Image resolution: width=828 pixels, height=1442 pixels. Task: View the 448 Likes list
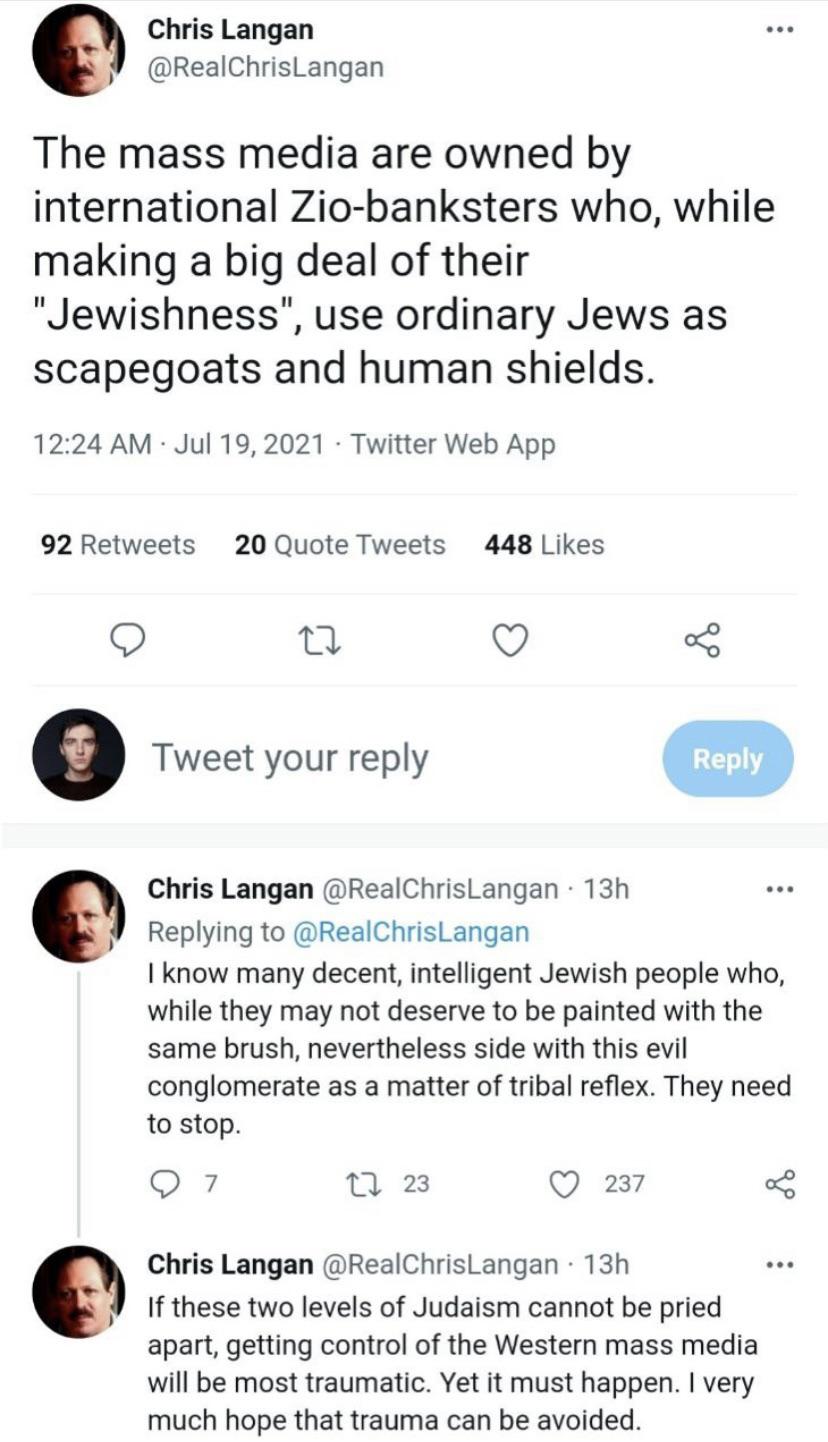pyautogui.click(x=544, y=545)
